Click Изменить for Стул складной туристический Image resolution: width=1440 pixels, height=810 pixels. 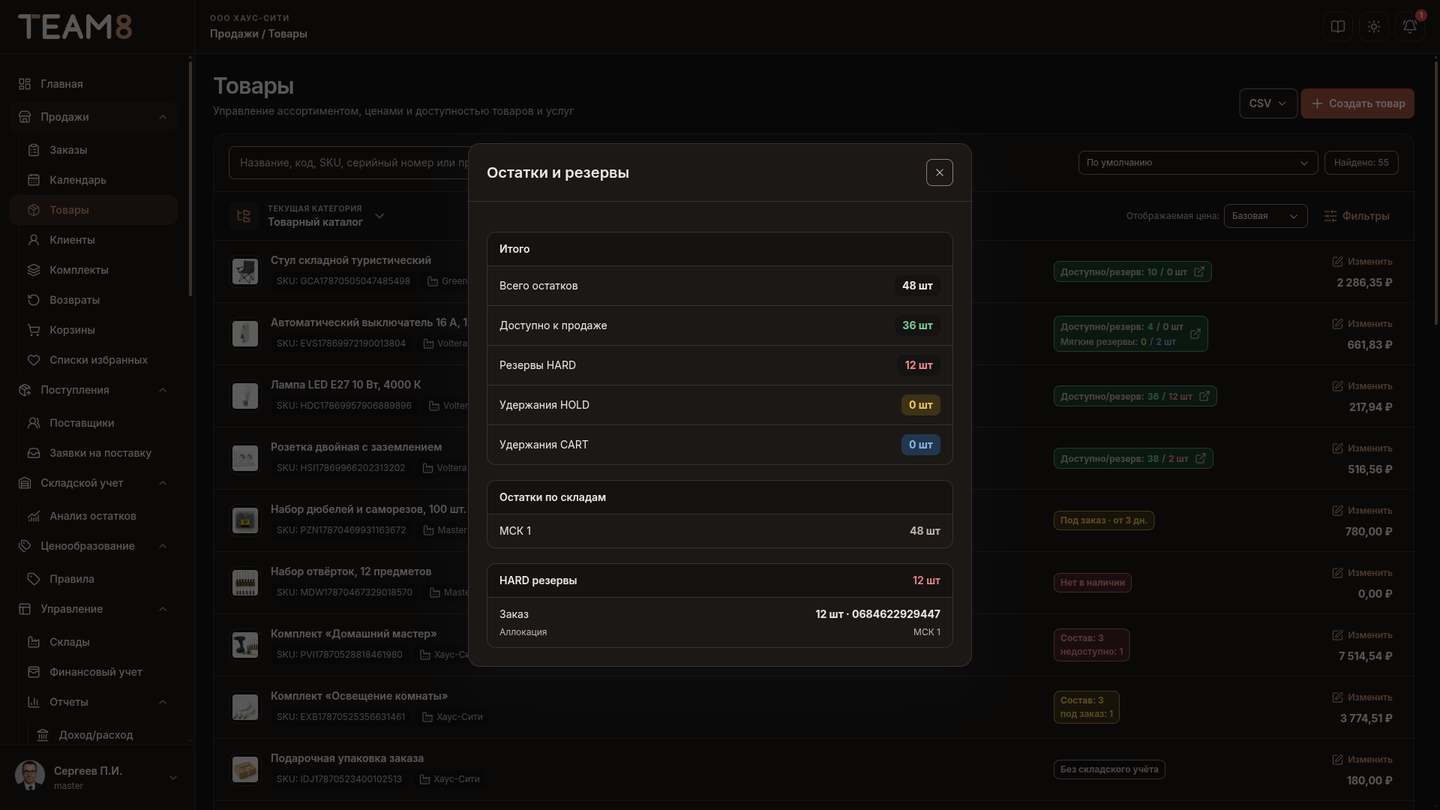click(1362, 261)
